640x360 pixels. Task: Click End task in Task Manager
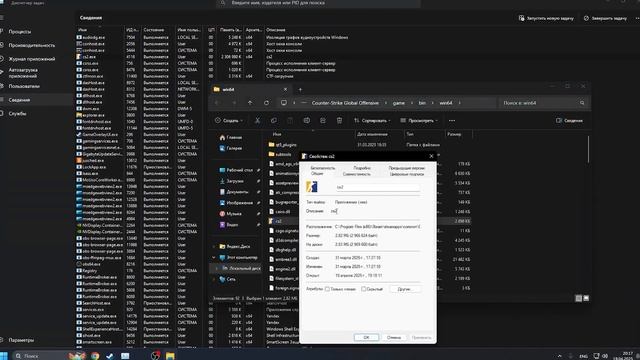tap(606, 18)
